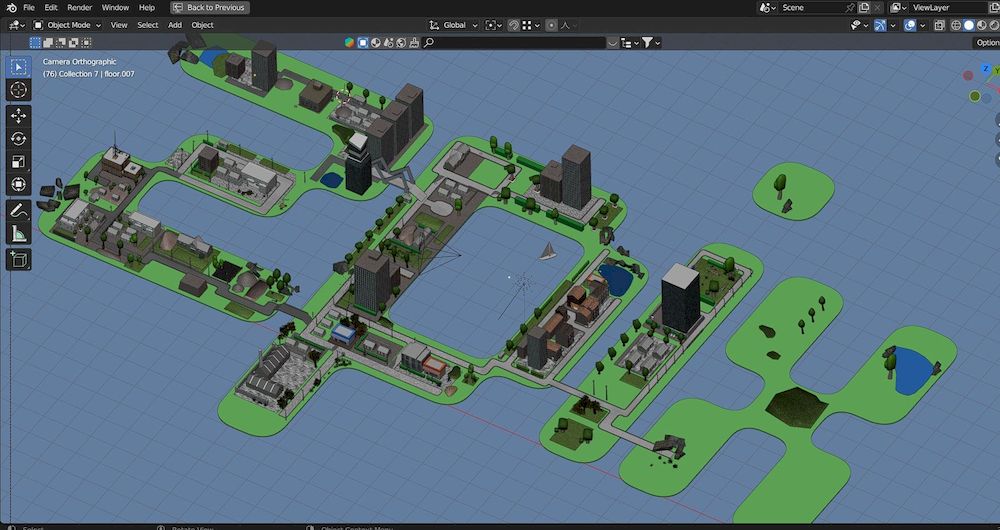Click the Back to Previous button

tap(210, 7)
